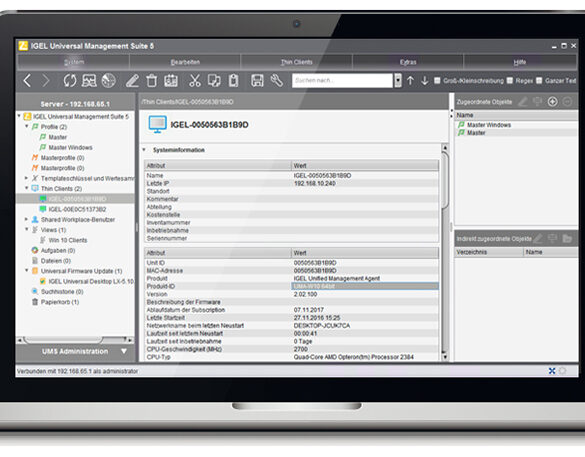Click inside the Suchen nach search field
The width and height of the screenshot is (585, 457).
[342, 81]
